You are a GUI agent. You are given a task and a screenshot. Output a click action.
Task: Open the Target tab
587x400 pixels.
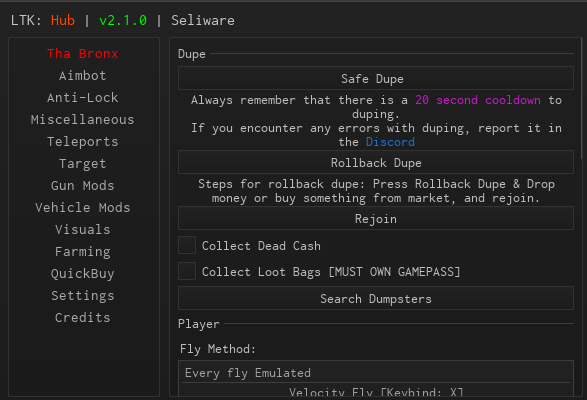[83, 164]
